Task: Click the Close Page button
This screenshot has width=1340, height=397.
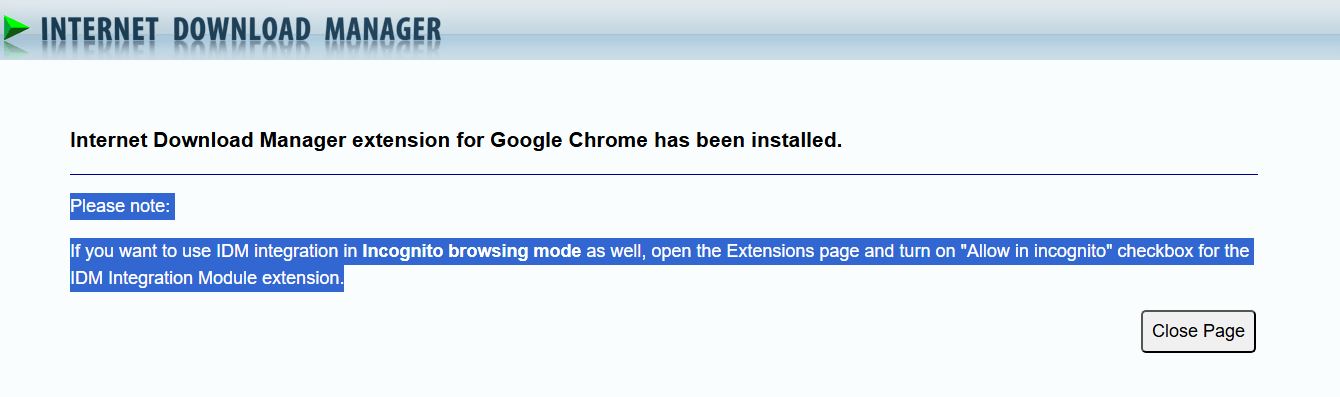Action: [1198, 331]
